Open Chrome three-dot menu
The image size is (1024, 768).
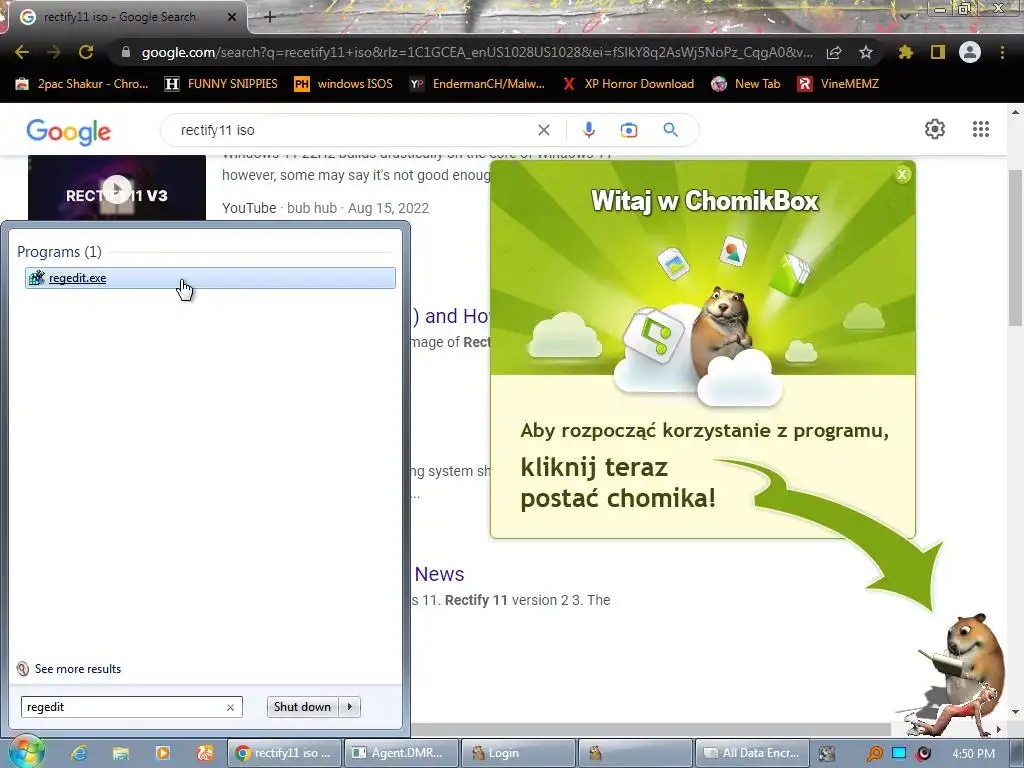tap(1002, 52)
